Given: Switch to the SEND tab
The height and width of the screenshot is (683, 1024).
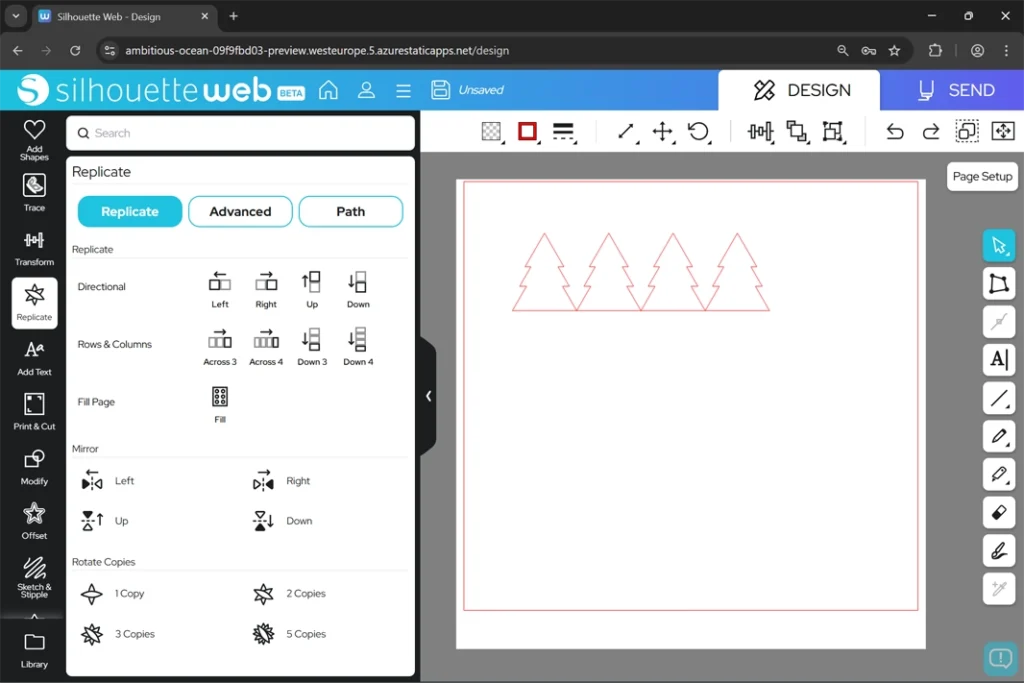Looking at the screenshot, I should 955,90.
